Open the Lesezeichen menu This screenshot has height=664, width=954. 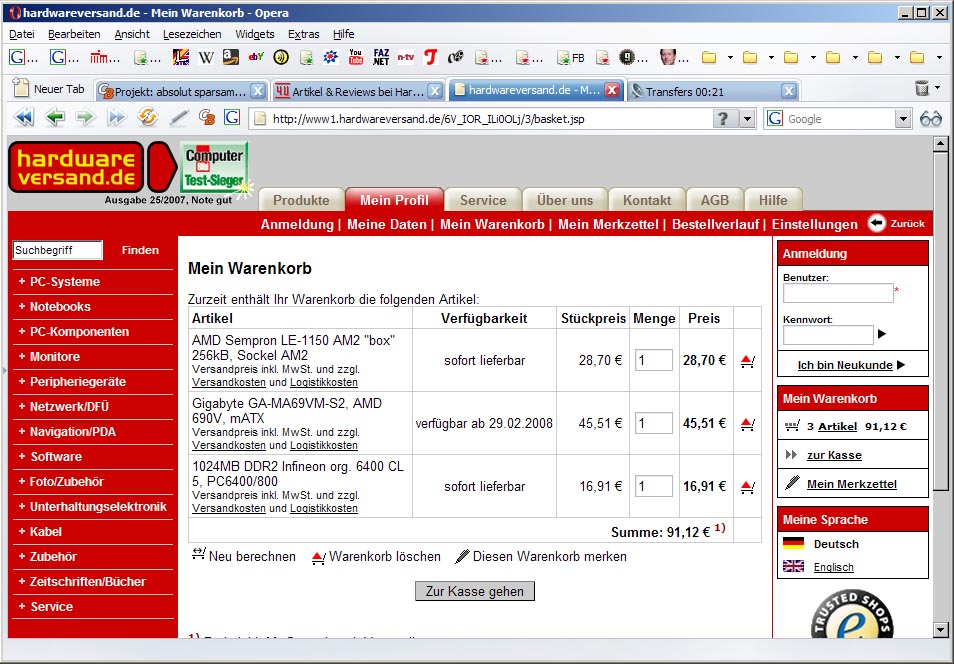192,34
